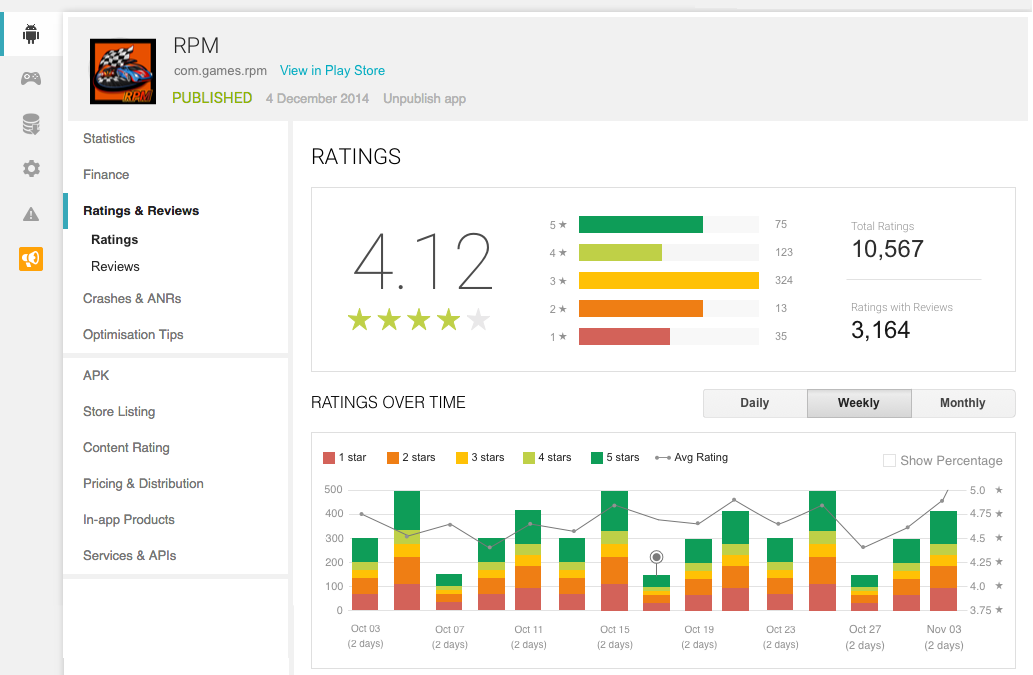1033x675 pixels.
Task: Click the RPM app logo thumbnail
Action: click(x=122, y=71)
